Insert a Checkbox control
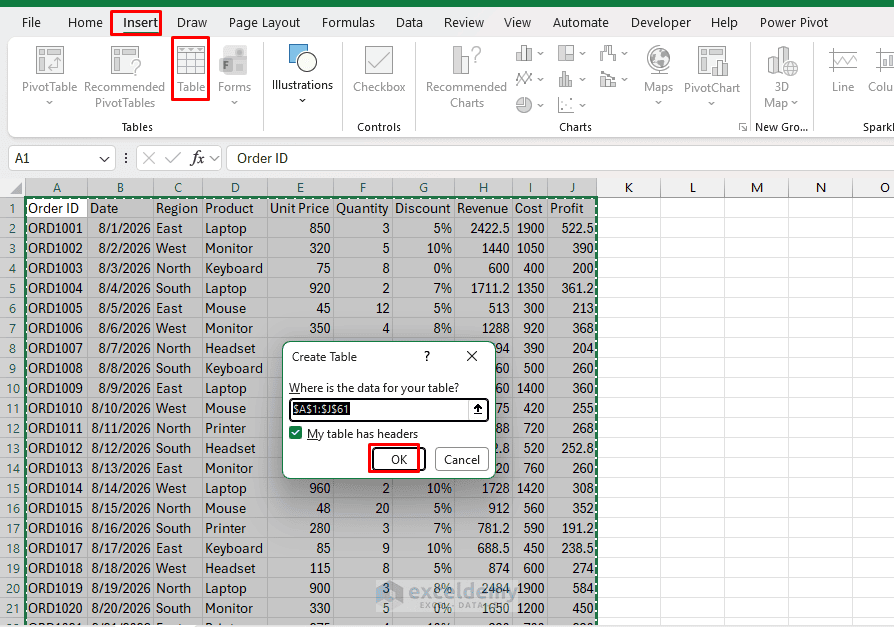Screen dimensions: 894x627 (x=379, y=69)
